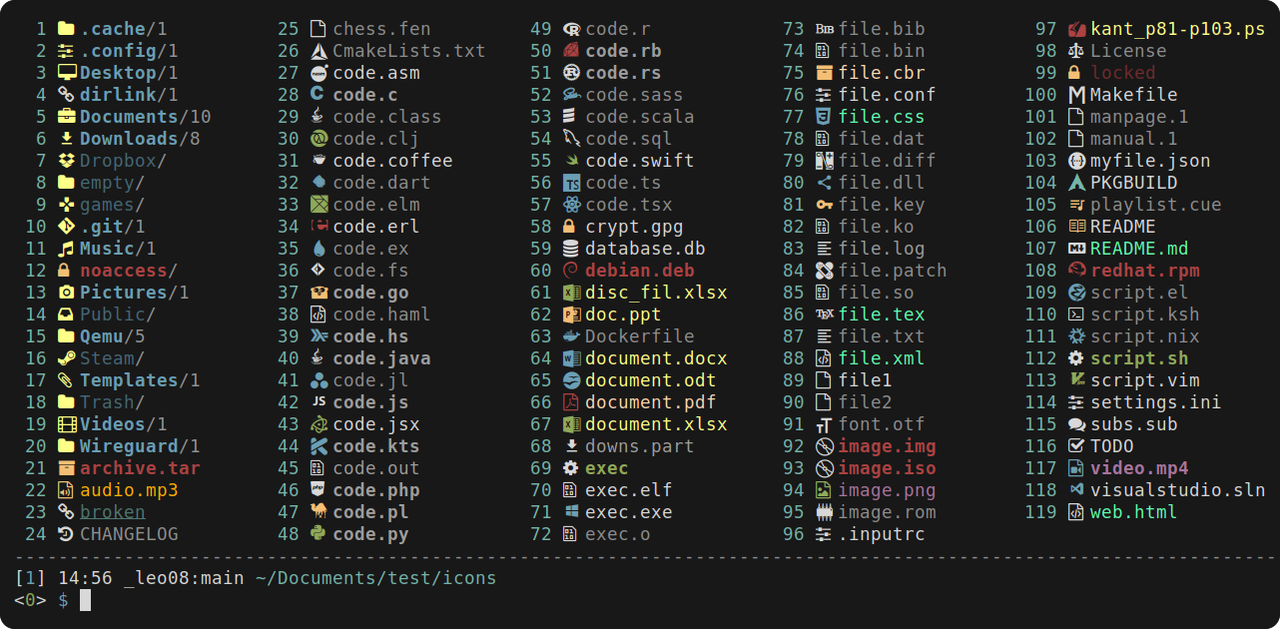This screenshot has width=1280, height=629.
Task: Click the Swift bird icon for code.swift
Action: point(571,161)
